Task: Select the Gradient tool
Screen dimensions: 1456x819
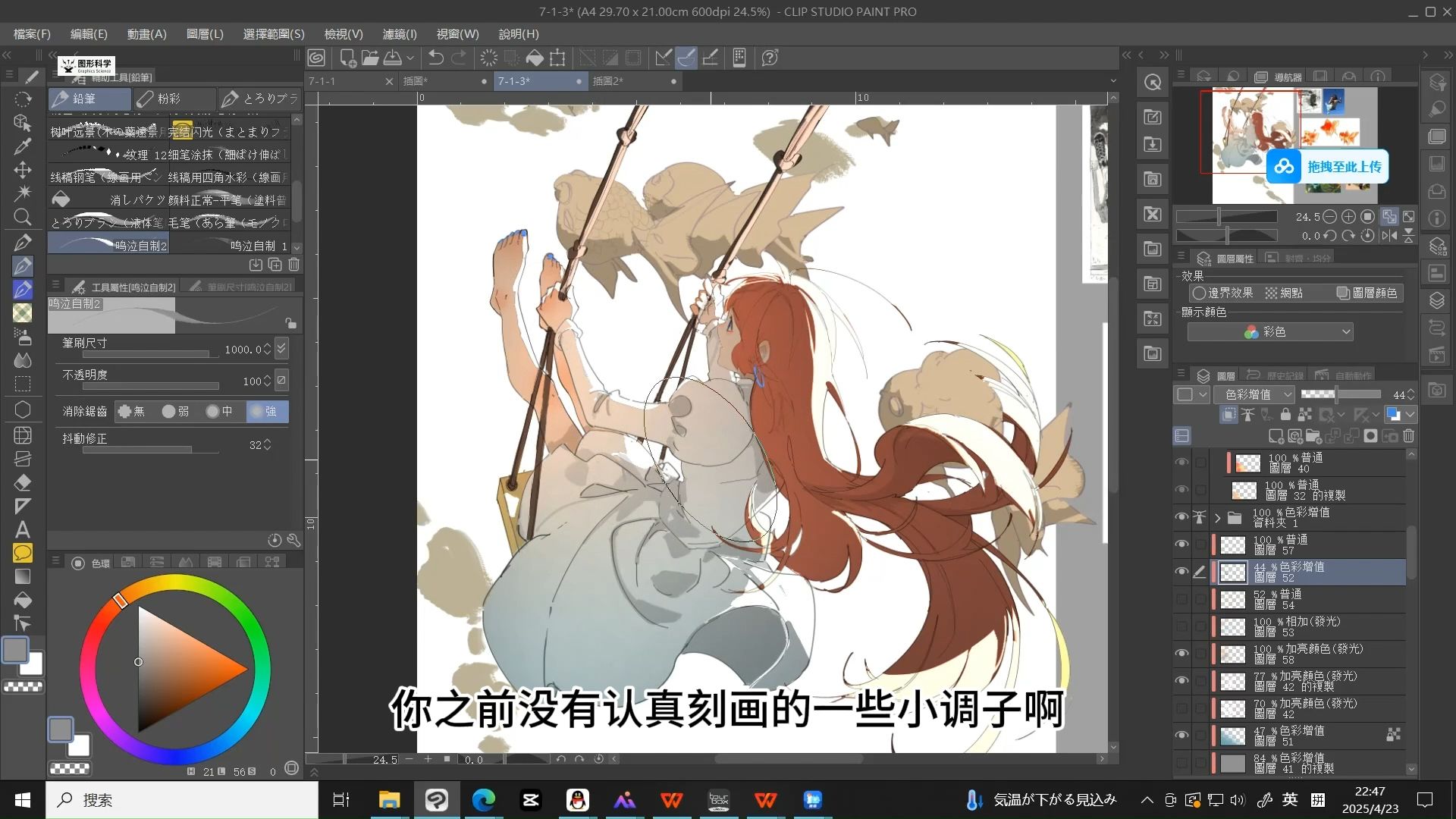Action: point(23,577)
